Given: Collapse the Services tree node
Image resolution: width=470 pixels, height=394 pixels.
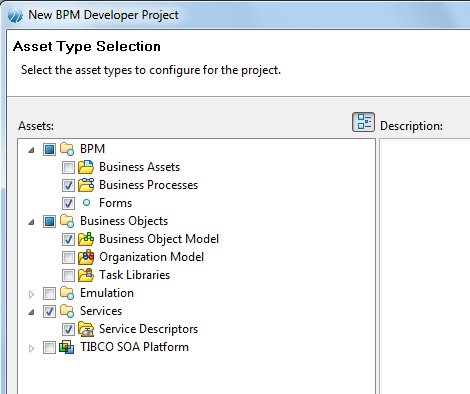Looking at the screenshot, I should (x=31, y=312).
